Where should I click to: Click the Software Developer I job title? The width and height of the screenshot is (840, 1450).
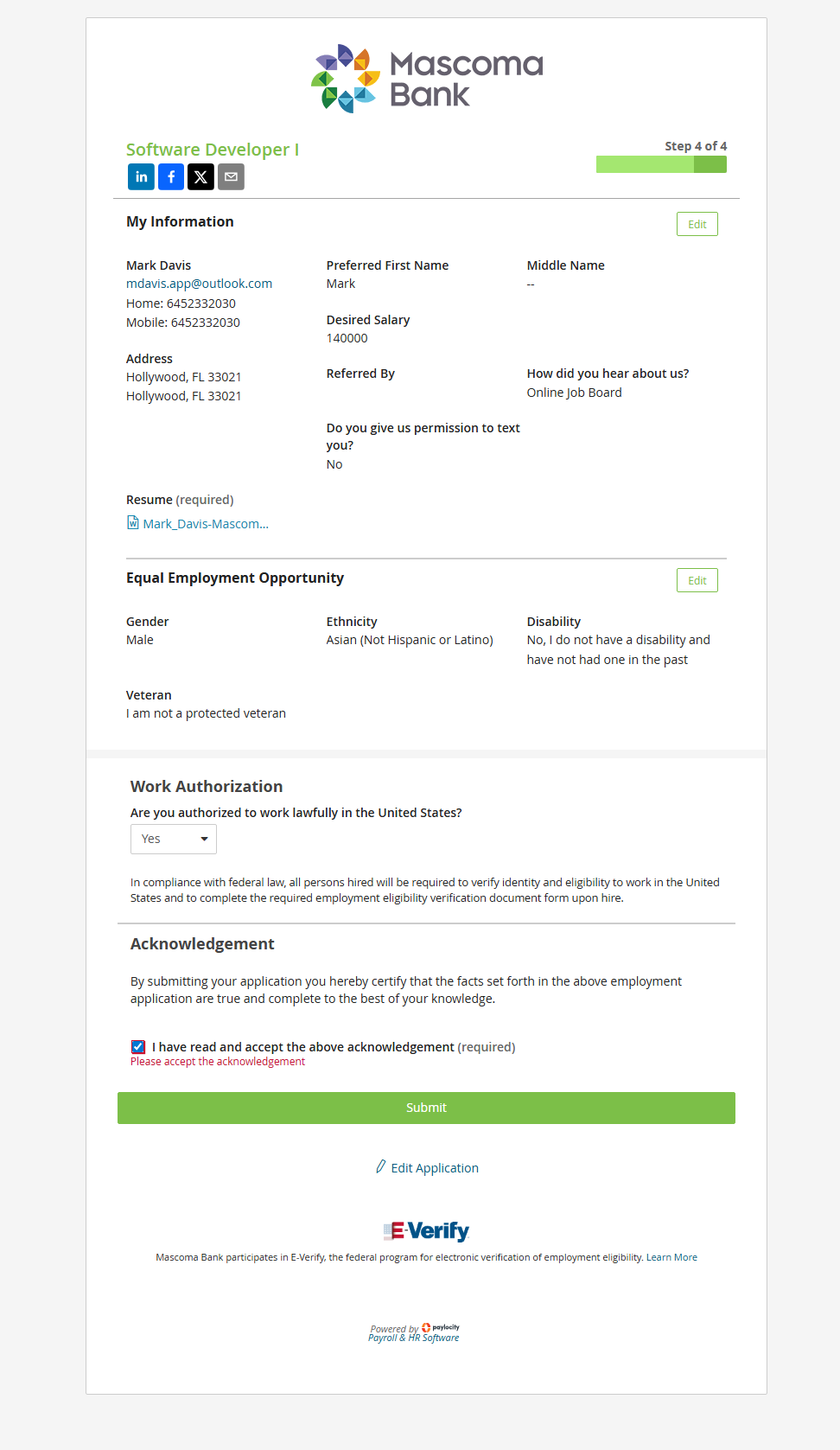[213, 150]
